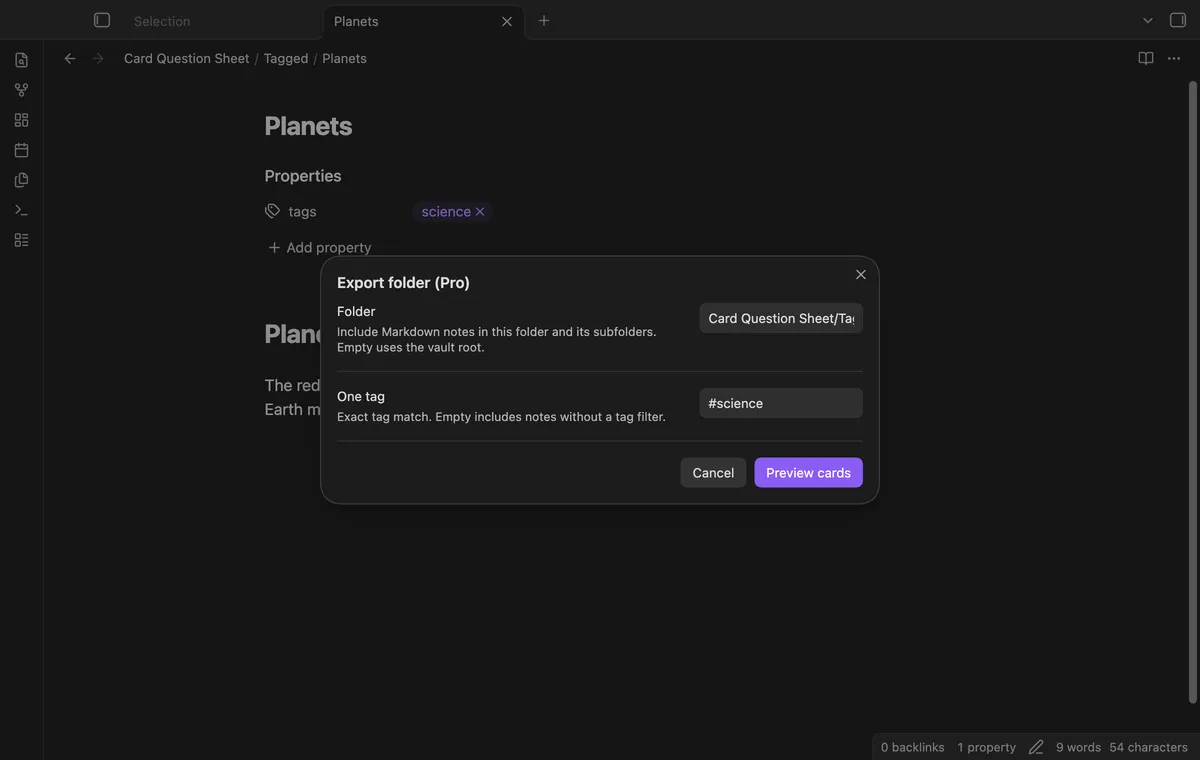Open graph view ribbon icon
The image size is (1200, 760).
(x=21, y=90)
